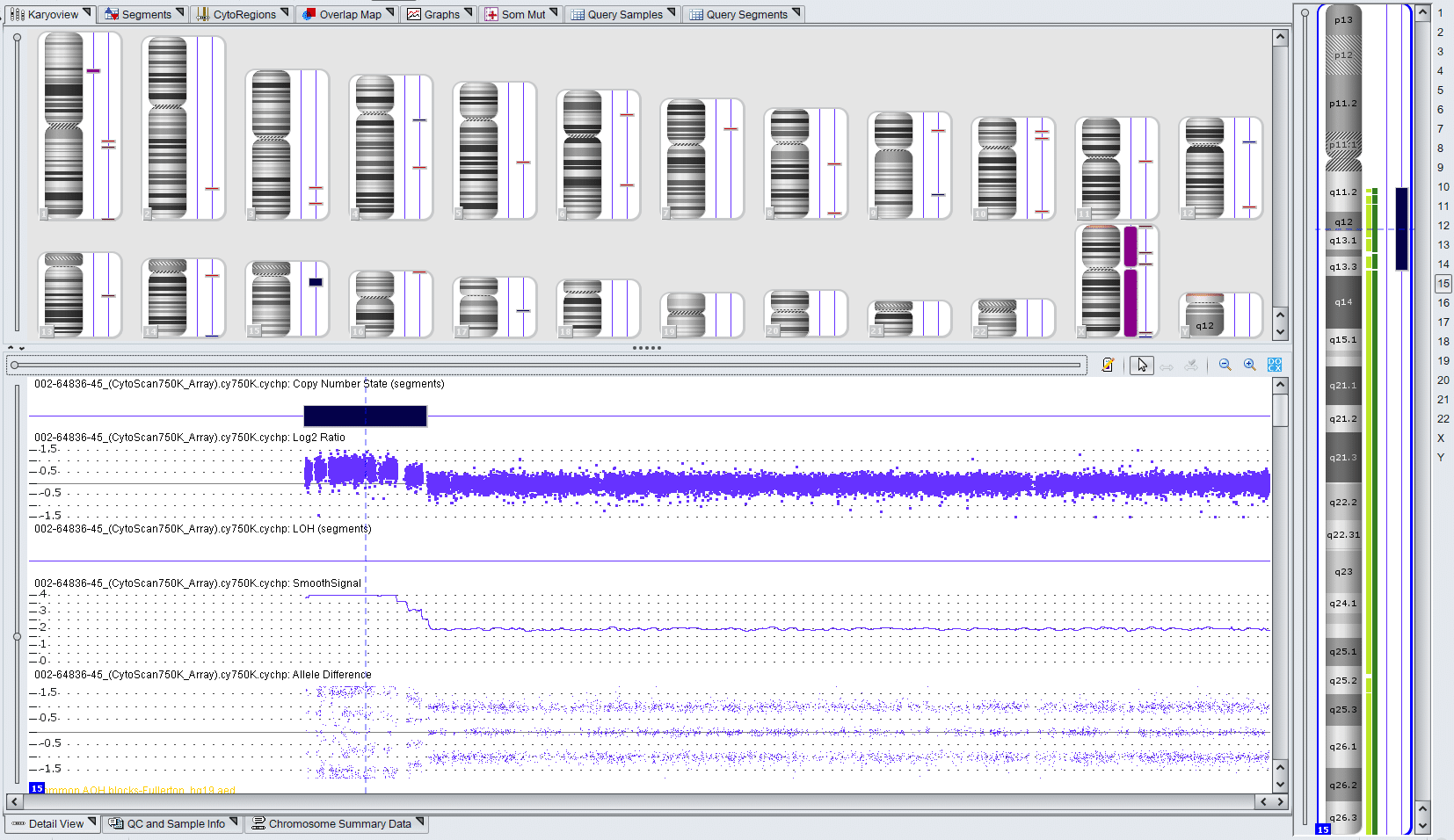The image size is (1454, 840).
Task: Click the zoom out magnifier icon
Action: pos(1225,365)
